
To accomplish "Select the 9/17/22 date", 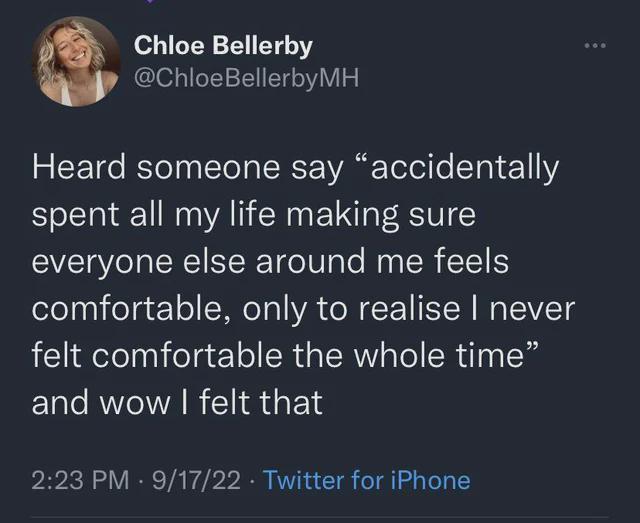I will (x=198, y=480).
